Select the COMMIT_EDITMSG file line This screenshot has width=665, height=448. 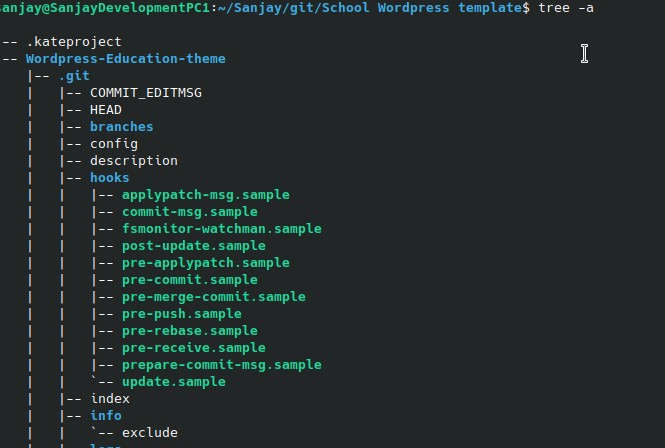[146, 93]
